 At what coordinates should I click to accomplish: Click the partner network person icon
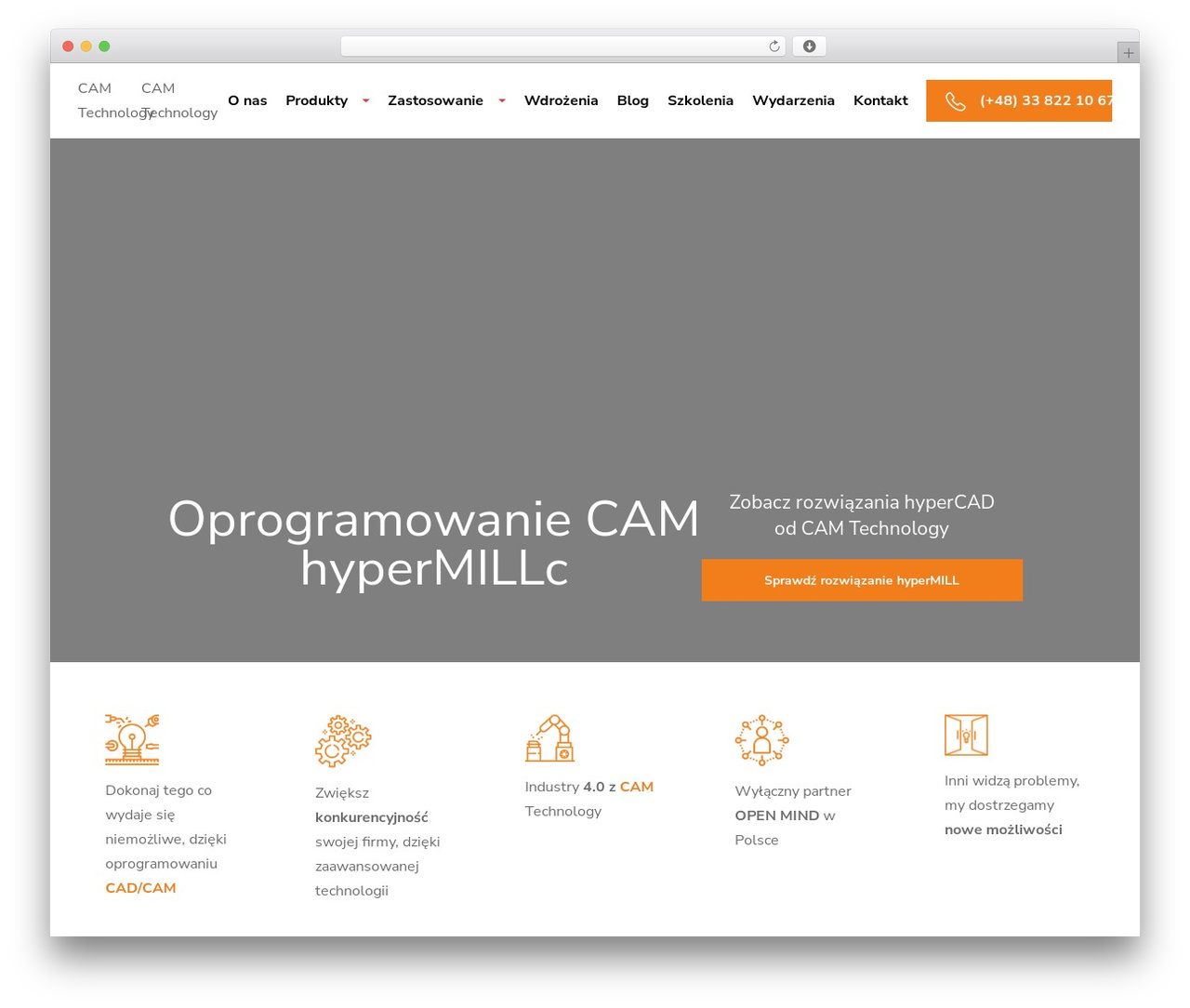pyautogui.click(x=762, y=740)
